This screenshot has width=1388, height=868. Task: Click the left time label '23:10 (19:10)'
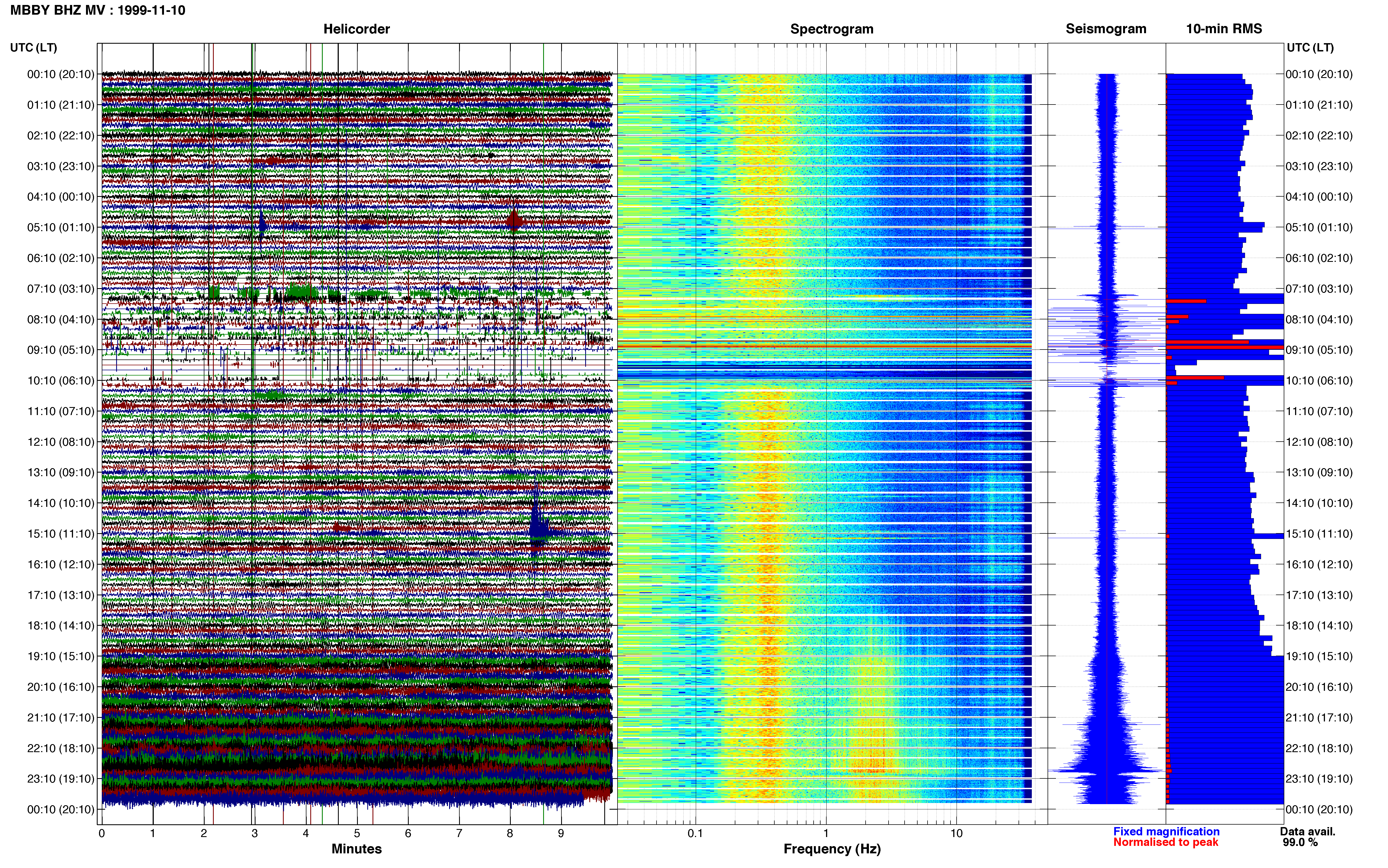[60, 778]
